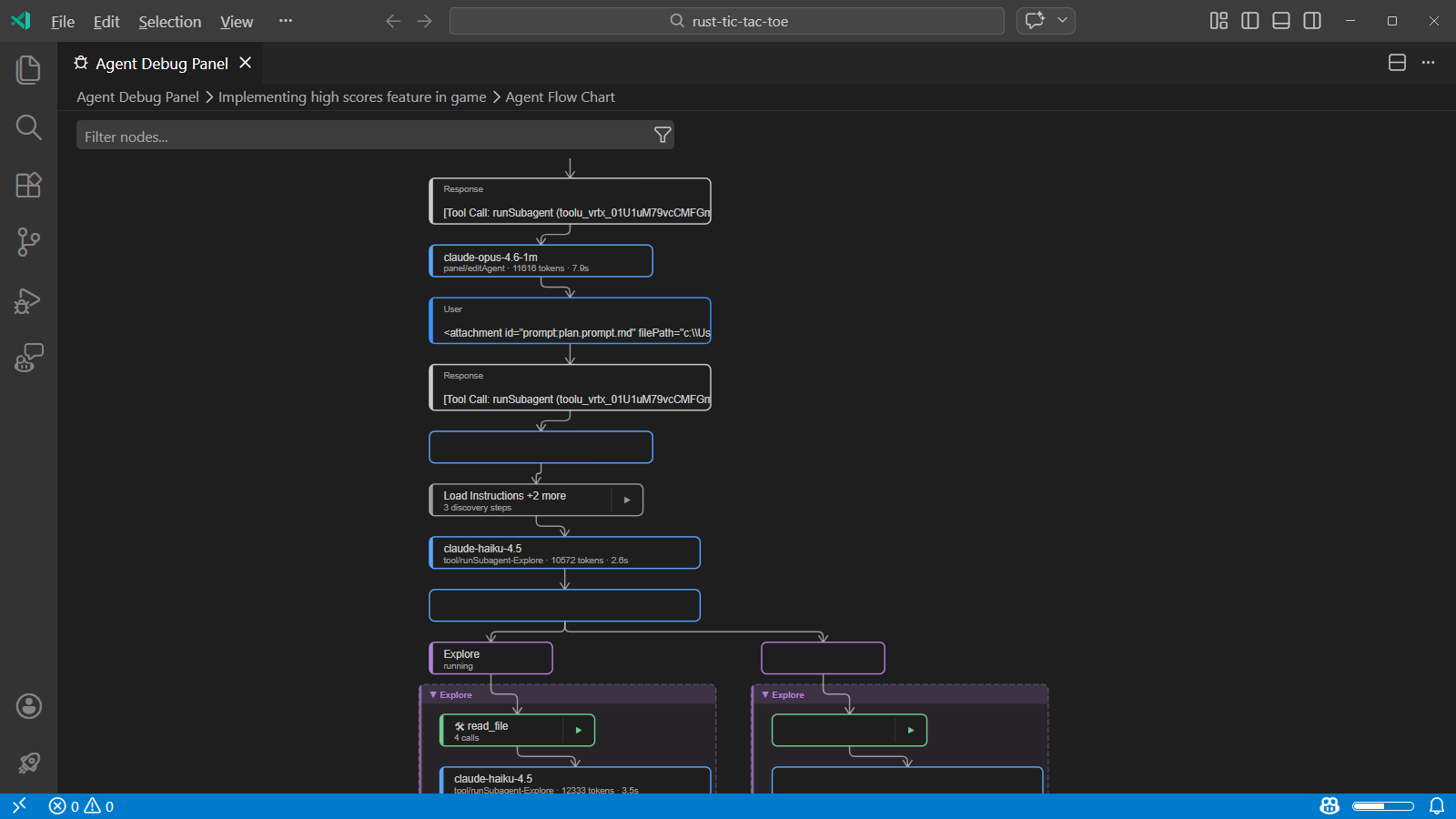Toggle the primary sidebar visibility icon

(x=1249, y=20)
